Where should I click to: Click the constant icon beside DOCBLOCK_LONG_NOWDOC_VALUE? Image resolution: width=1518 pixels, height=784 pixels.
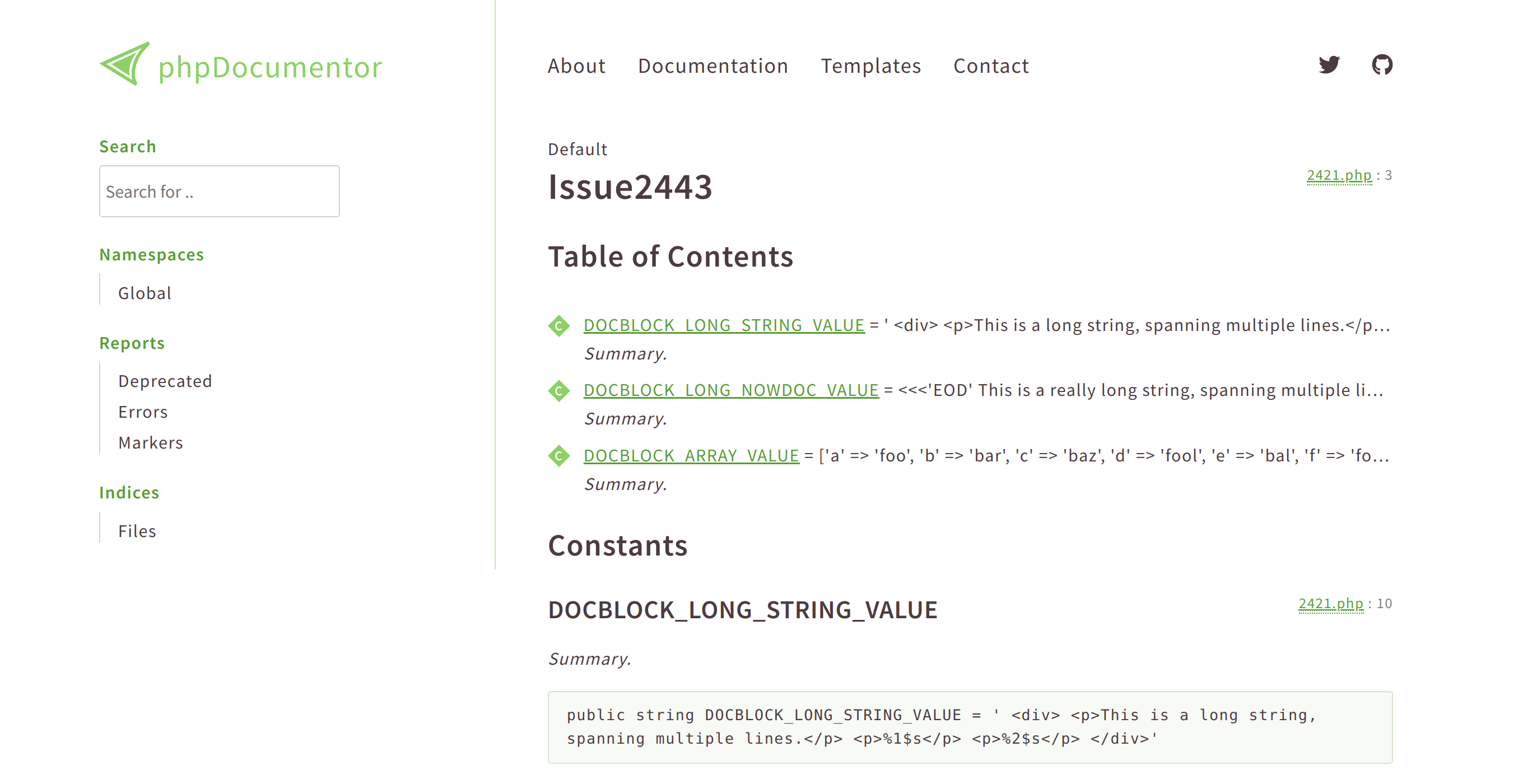pyautogui.click(x=559, y=390)
